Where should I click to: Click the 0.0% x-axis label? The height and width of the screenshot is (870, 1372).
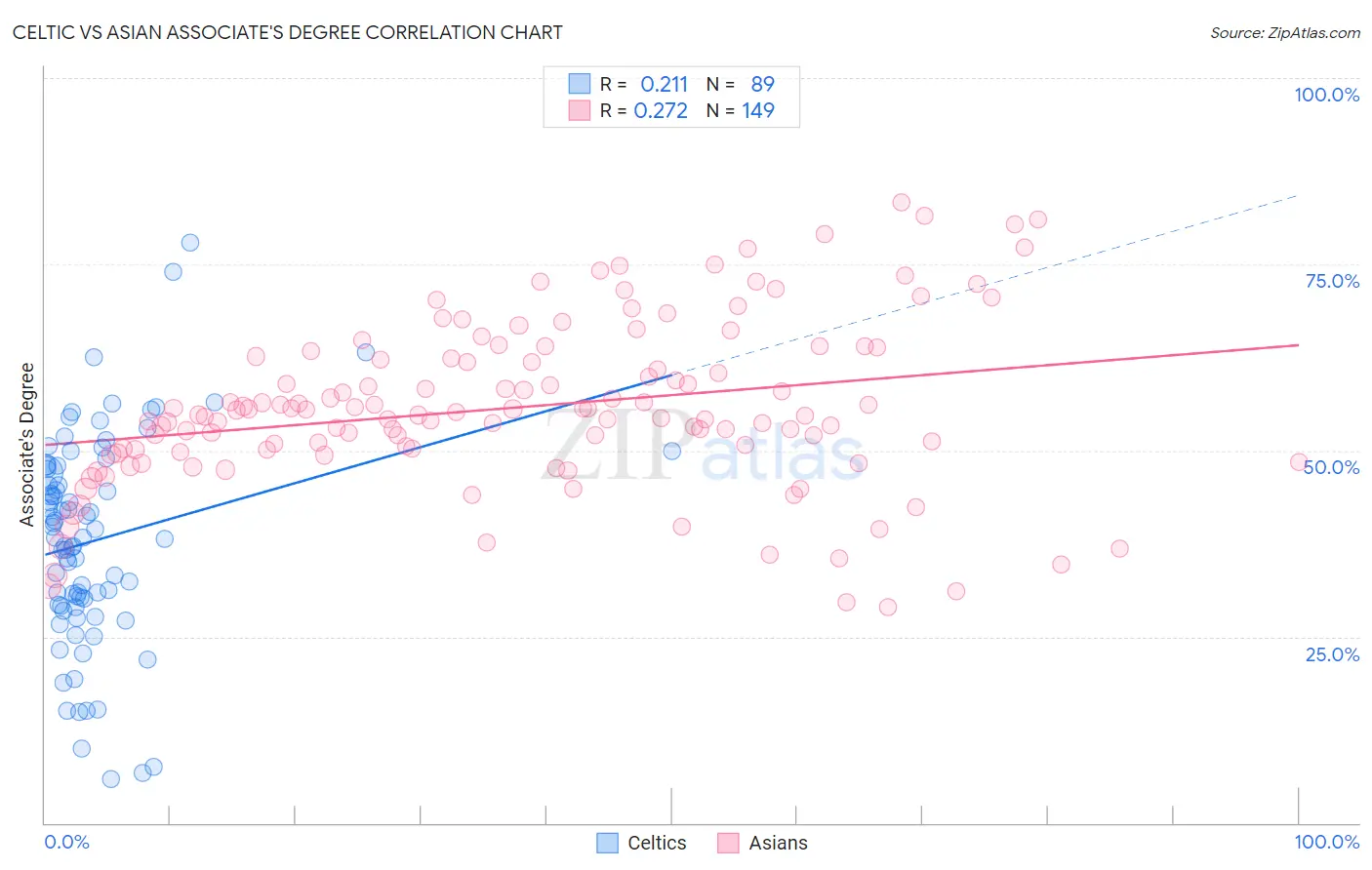pyautogui.click(x=66, y=842)
